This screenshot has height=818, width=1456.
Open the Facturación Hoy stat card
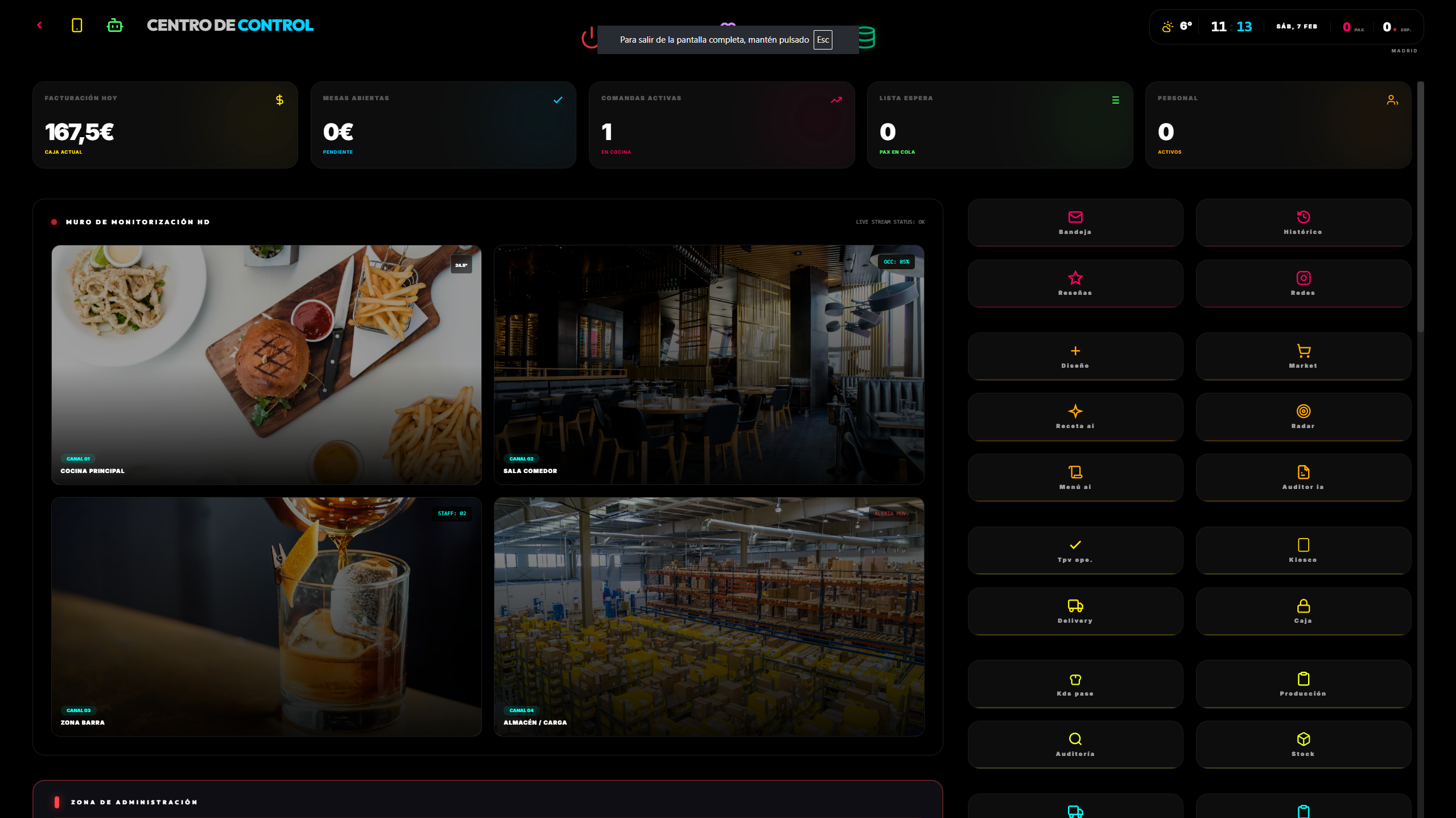(165, 125)
